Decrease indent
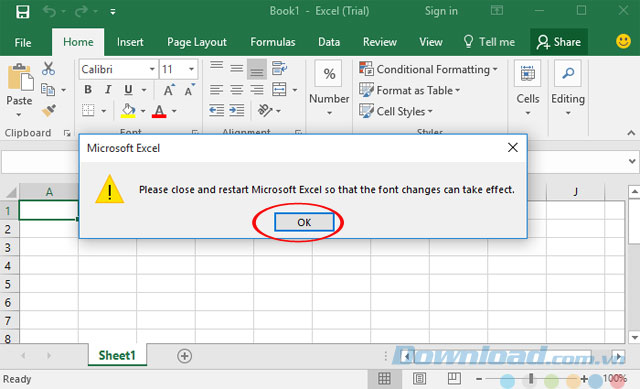640x389 pixels. [x=216, y=110]
